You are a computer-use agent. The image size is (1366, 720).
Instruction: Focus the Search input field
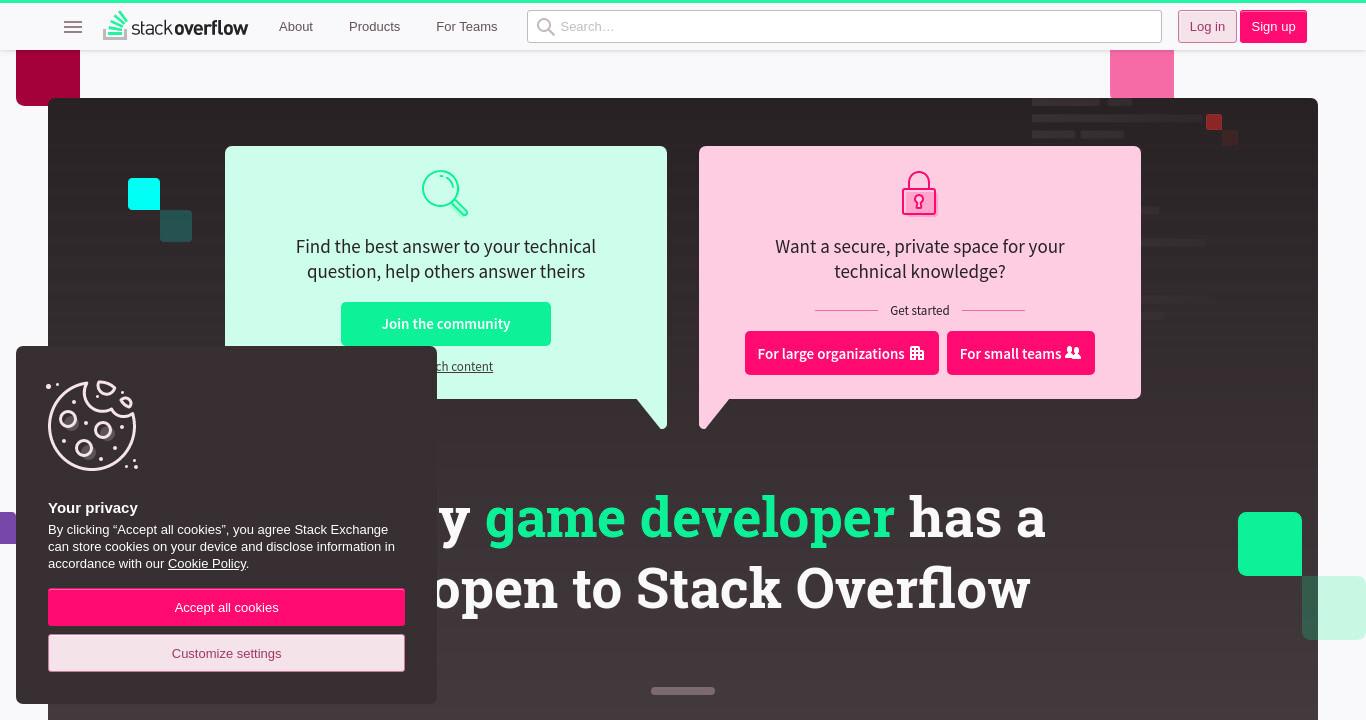coord(844,27)
